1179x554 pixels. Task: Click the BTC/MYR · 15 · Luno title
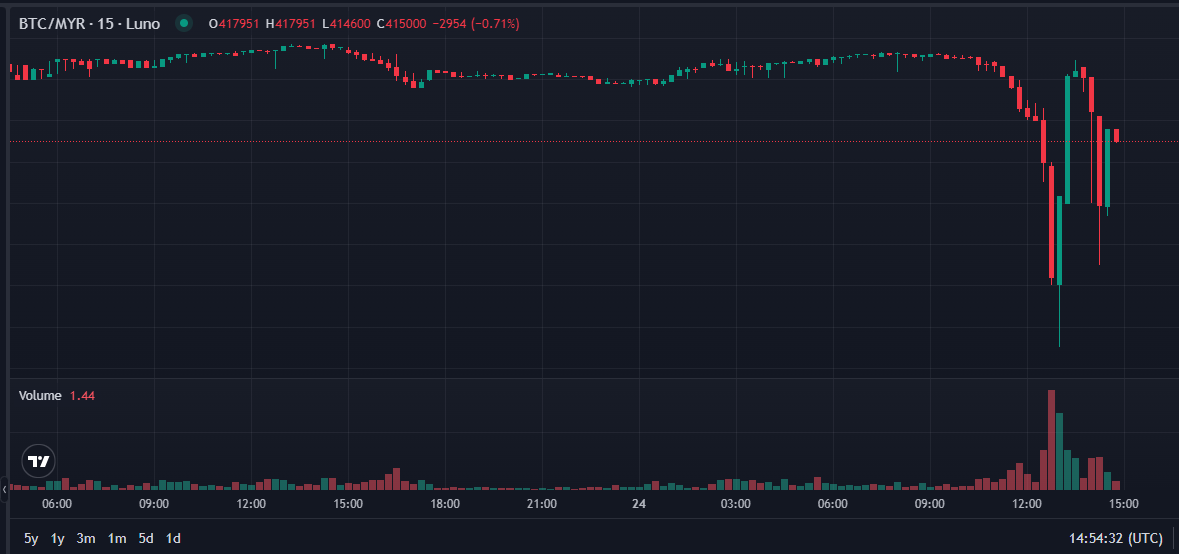(89, 23)
